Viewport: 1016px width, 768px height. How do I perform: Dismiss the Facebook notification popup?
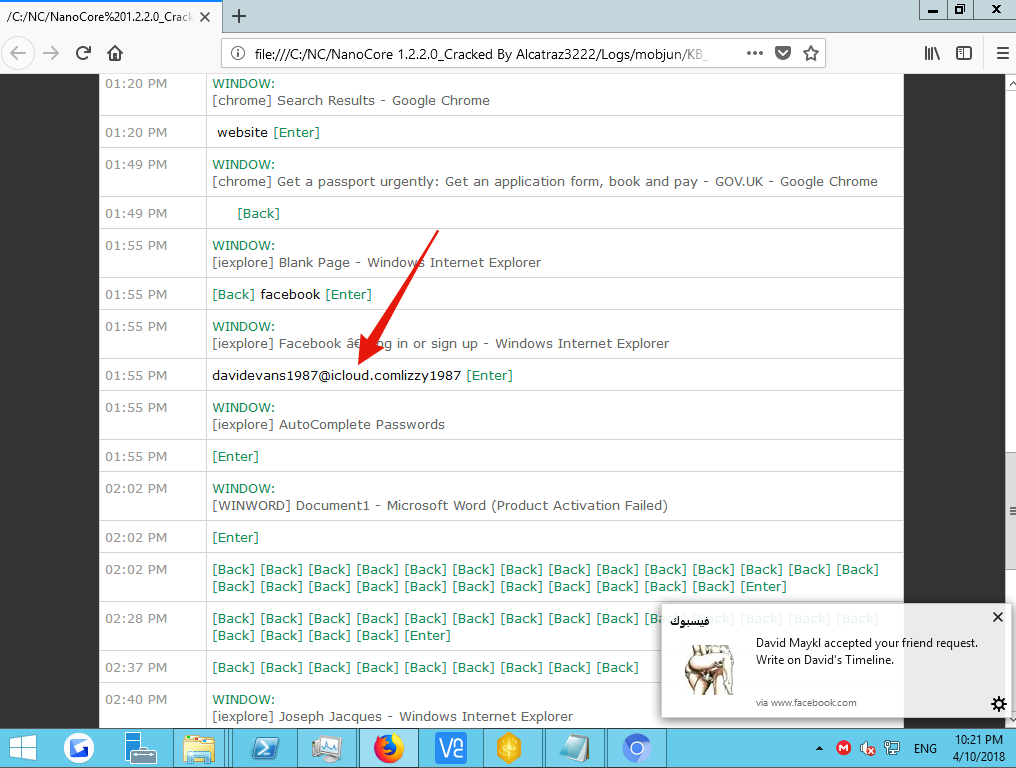pyautogui.click(x=998, y=617)
